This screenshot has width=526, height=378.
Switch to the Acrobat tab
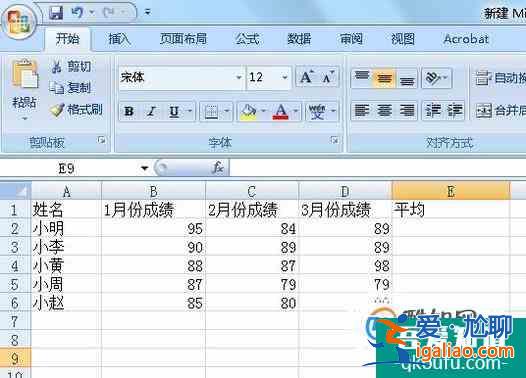click(x=466, y=39)
